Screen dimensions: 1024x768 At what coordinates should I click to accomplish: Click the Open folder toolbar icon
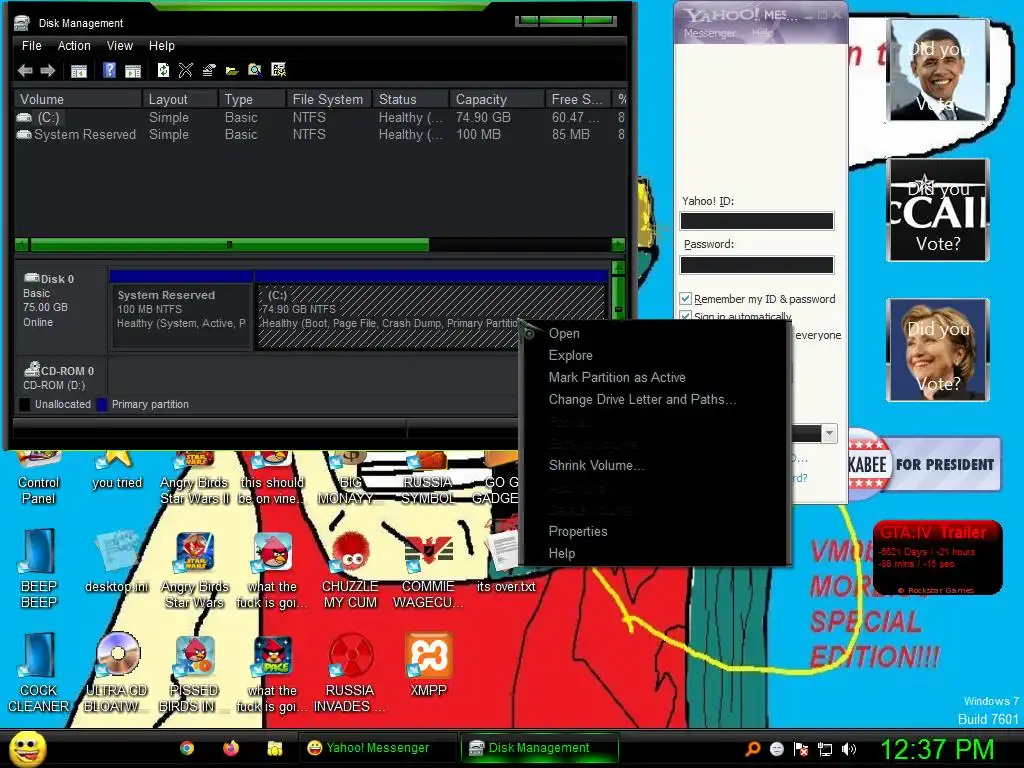click(232, 71)
